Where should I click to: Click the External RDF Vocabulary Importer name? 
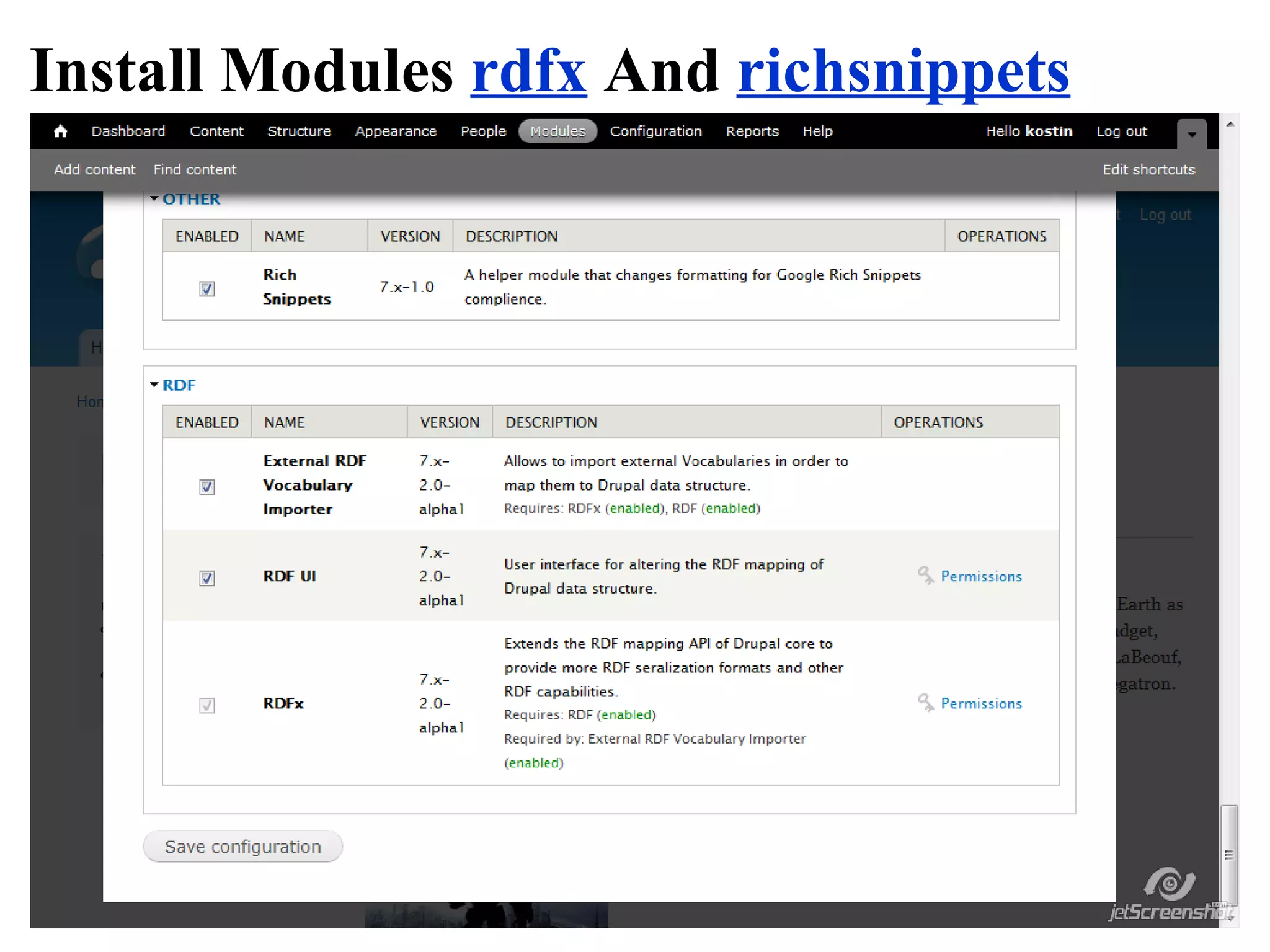click(x=314, y=484)
